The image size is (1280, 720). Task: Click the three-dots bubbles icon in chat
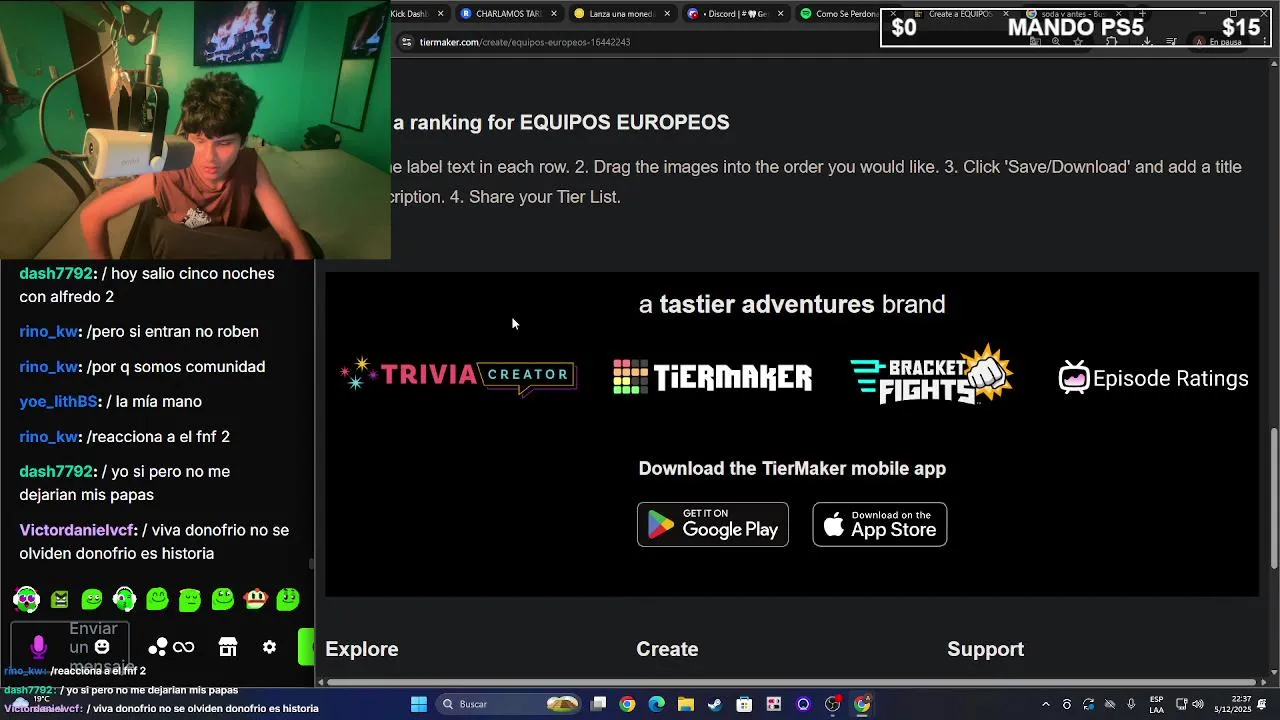158,647
